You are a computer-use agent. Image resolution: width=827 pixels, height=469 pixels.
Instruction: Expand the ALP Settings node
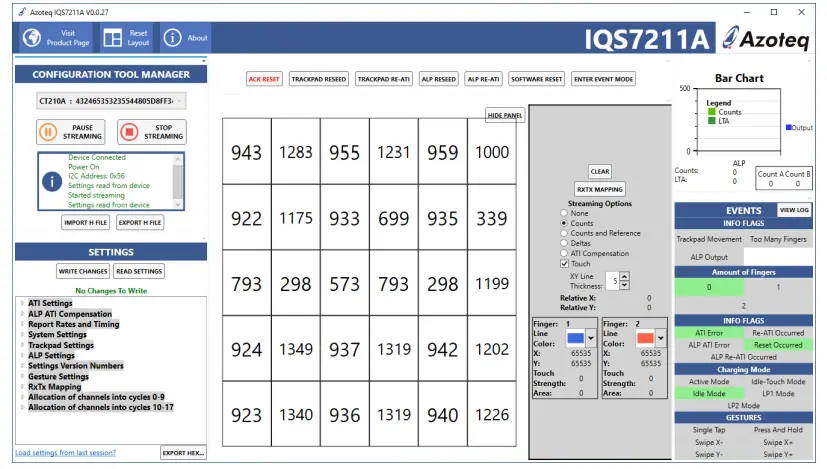coord(22,355)
